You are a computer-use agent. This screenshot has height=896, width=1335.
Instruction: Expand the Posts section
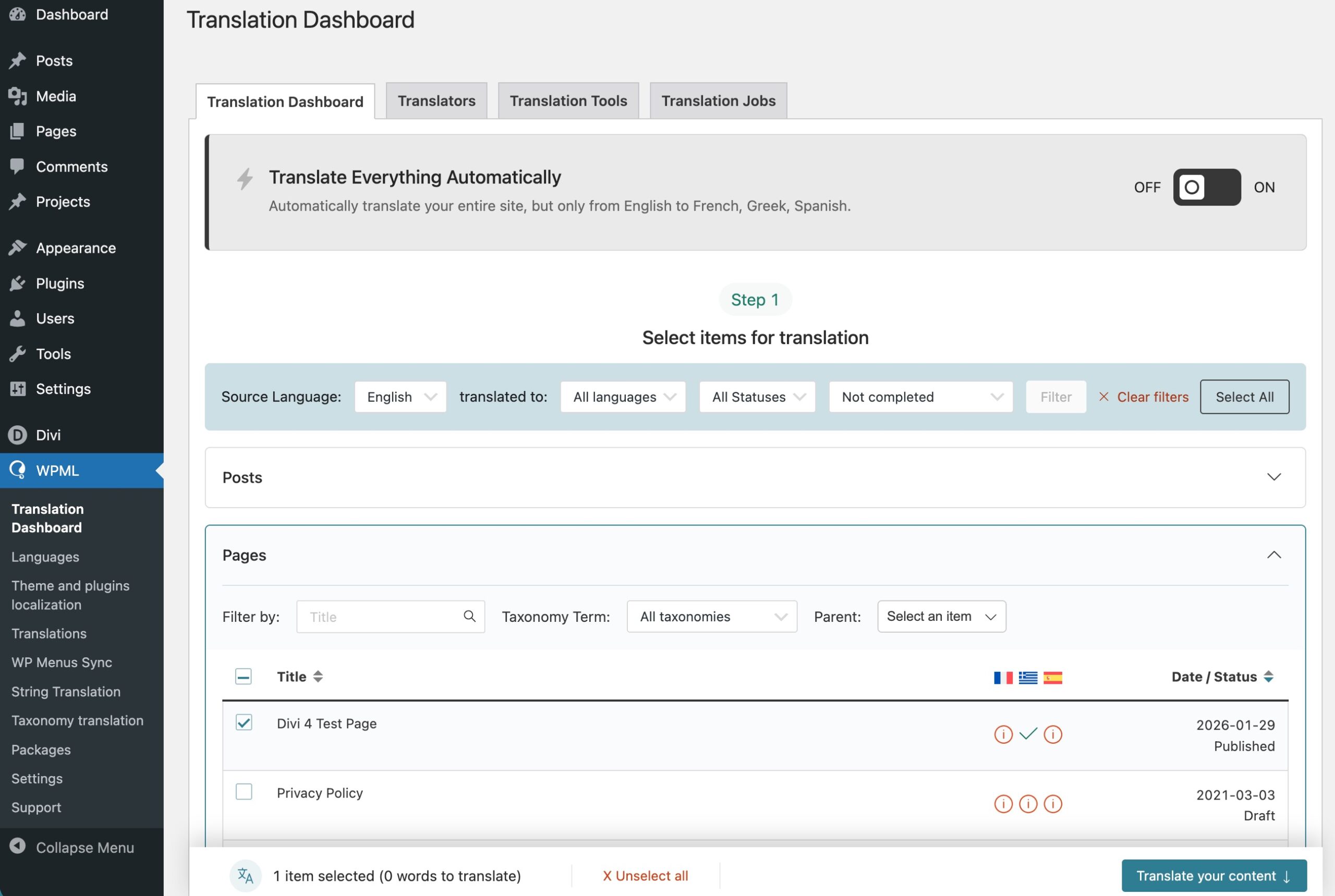[1274, 477]
